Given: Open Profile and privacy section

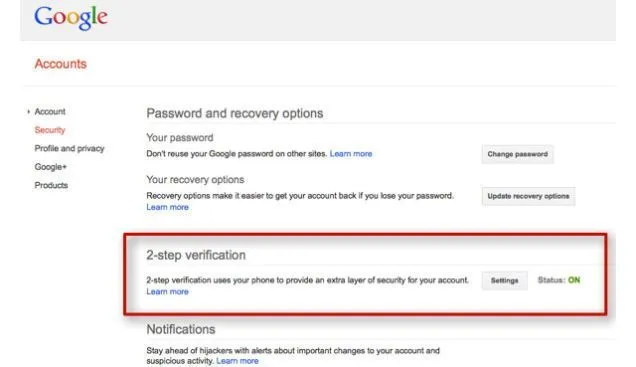Looking at the screenshot, I should click(x=69, y=148).
